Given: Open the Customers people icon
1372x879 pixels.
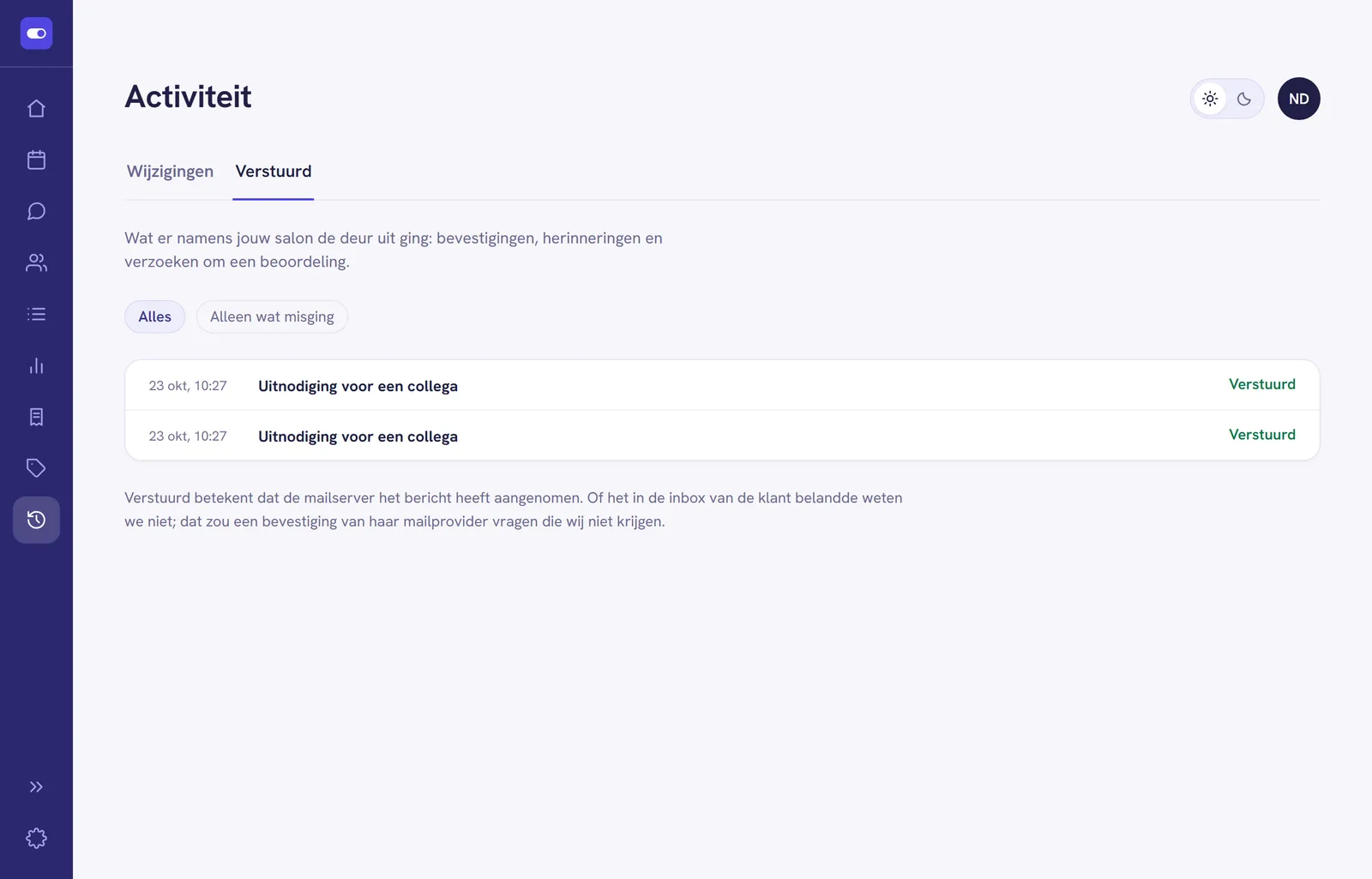Looking at the screenshot, I should [36, 263].
